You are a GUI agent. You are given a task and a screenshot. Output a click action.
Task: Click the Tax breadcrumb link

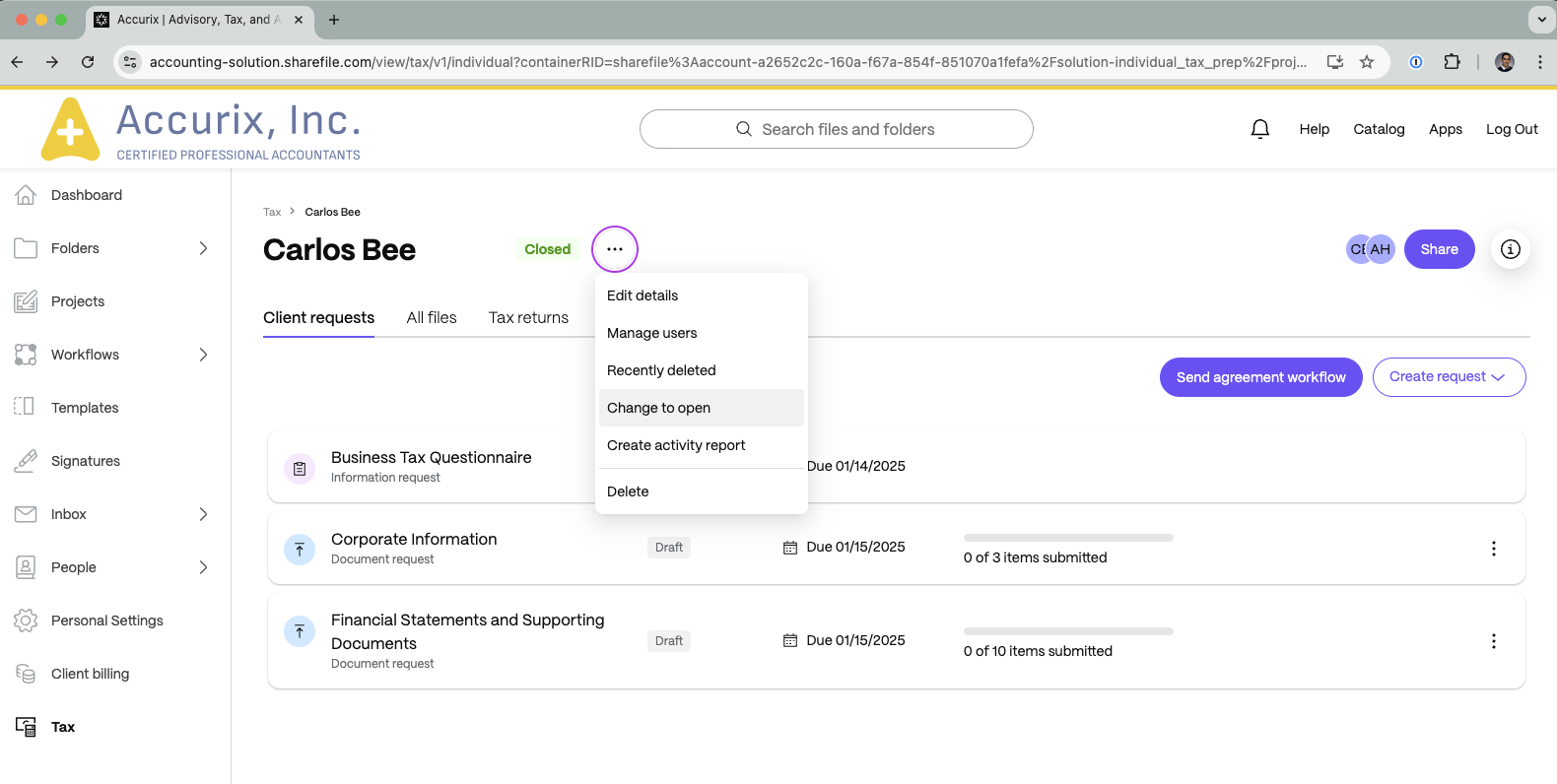tap(272, 212)
